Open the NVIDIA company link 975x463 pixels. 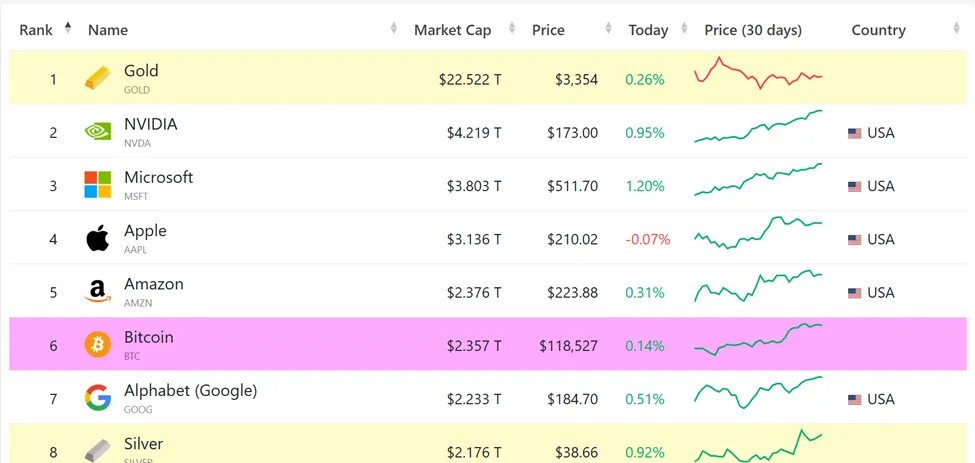[150, 125]
